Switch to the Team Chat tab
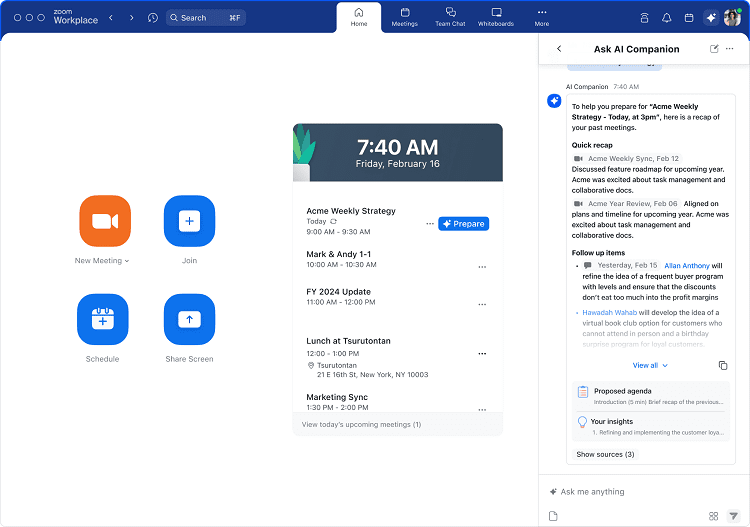The height and width of the screenshot is (527, 750). click(x=451, y=17)
